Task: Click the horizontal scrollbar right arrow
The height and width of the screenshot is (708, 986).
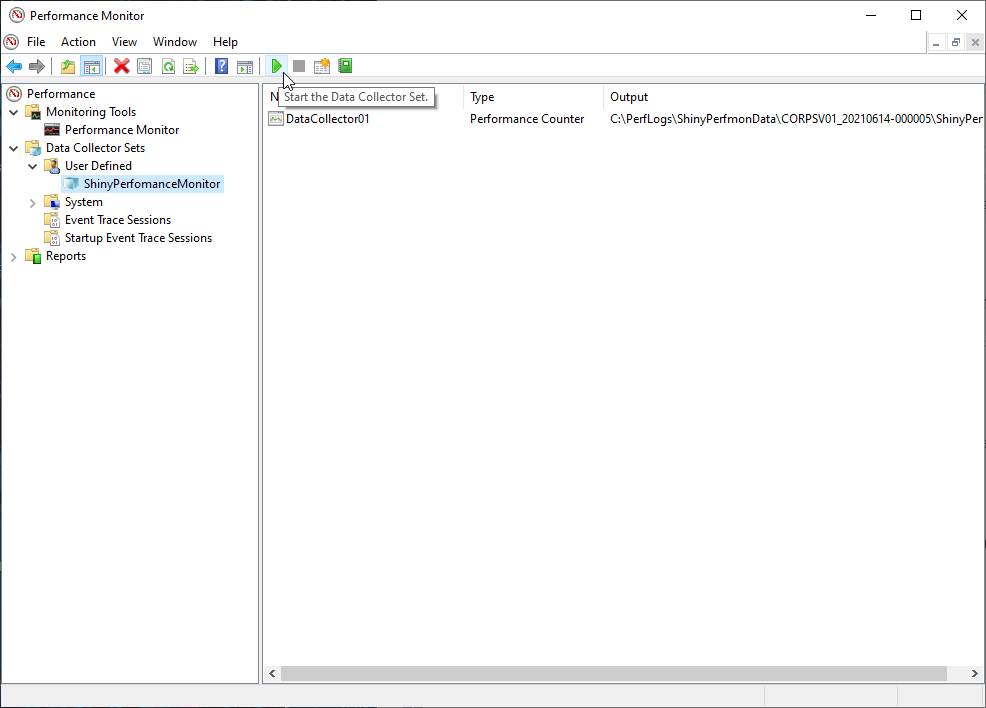Action: [x=975, y=674]
